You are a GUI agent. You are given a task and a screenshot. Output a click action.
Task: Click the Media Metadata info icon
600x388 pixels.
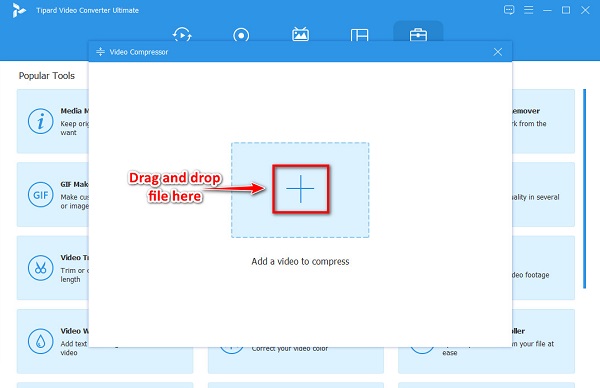pyautogui.click(x=41, y=121)
